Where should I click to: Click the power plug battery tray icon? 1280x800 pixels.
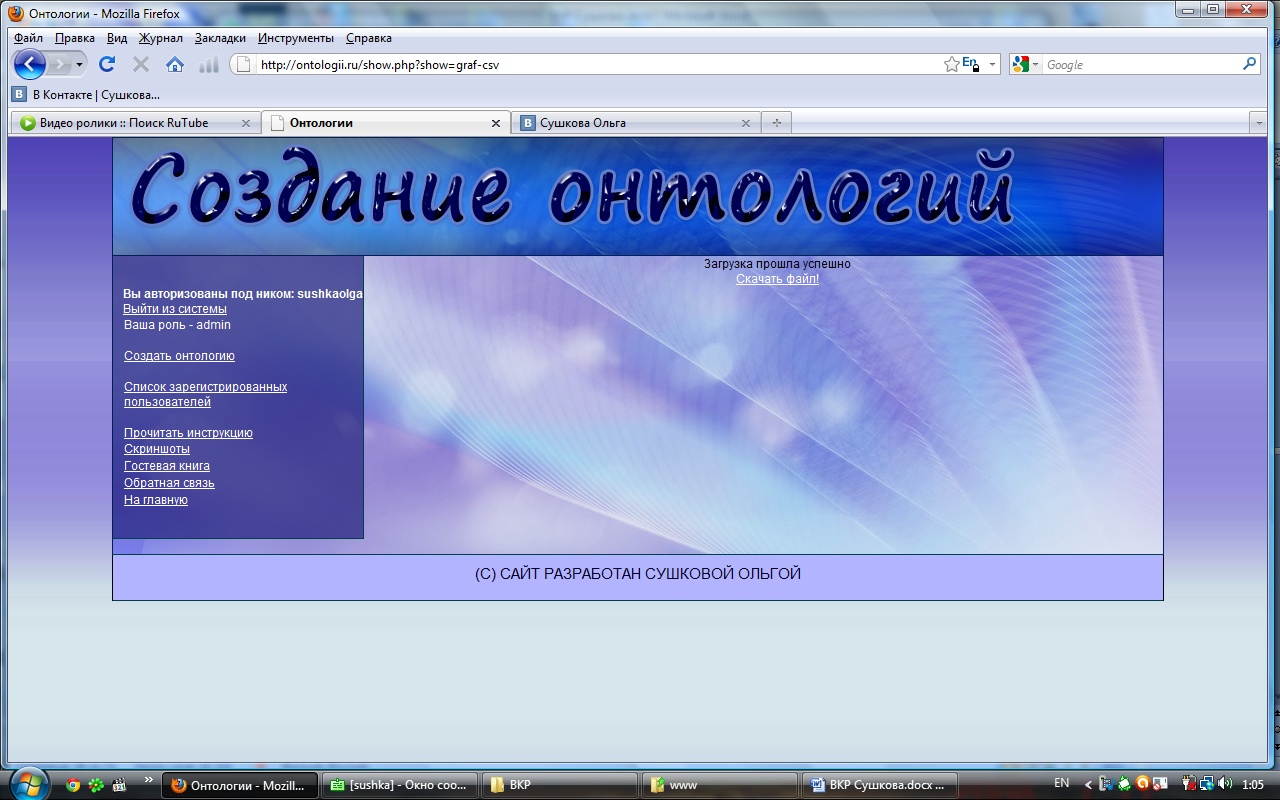pyautogui.click(x=1190, y=784)
